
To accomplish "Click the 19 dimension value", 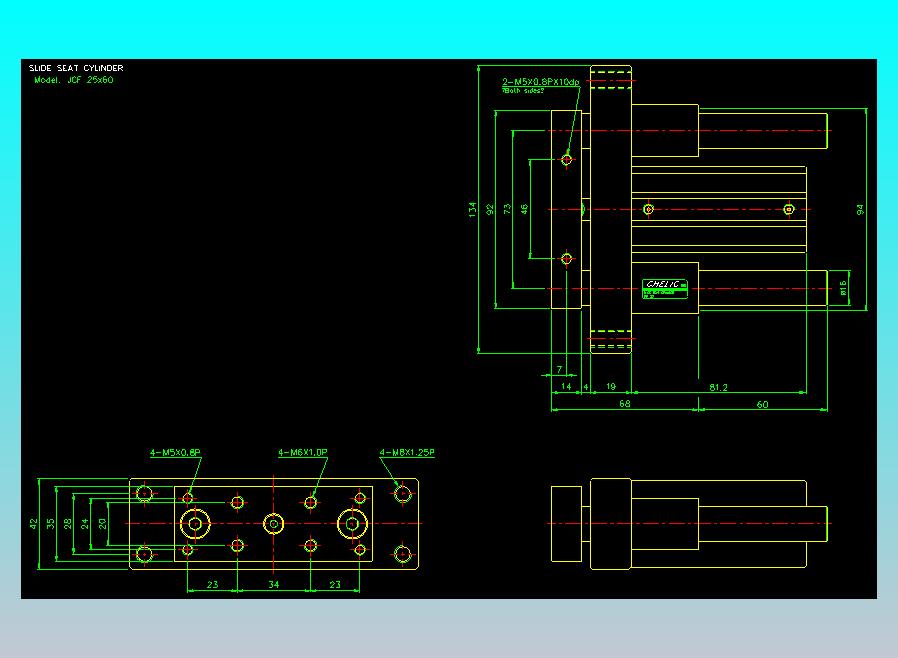I will pyautogui.click(x=611, y=387).
